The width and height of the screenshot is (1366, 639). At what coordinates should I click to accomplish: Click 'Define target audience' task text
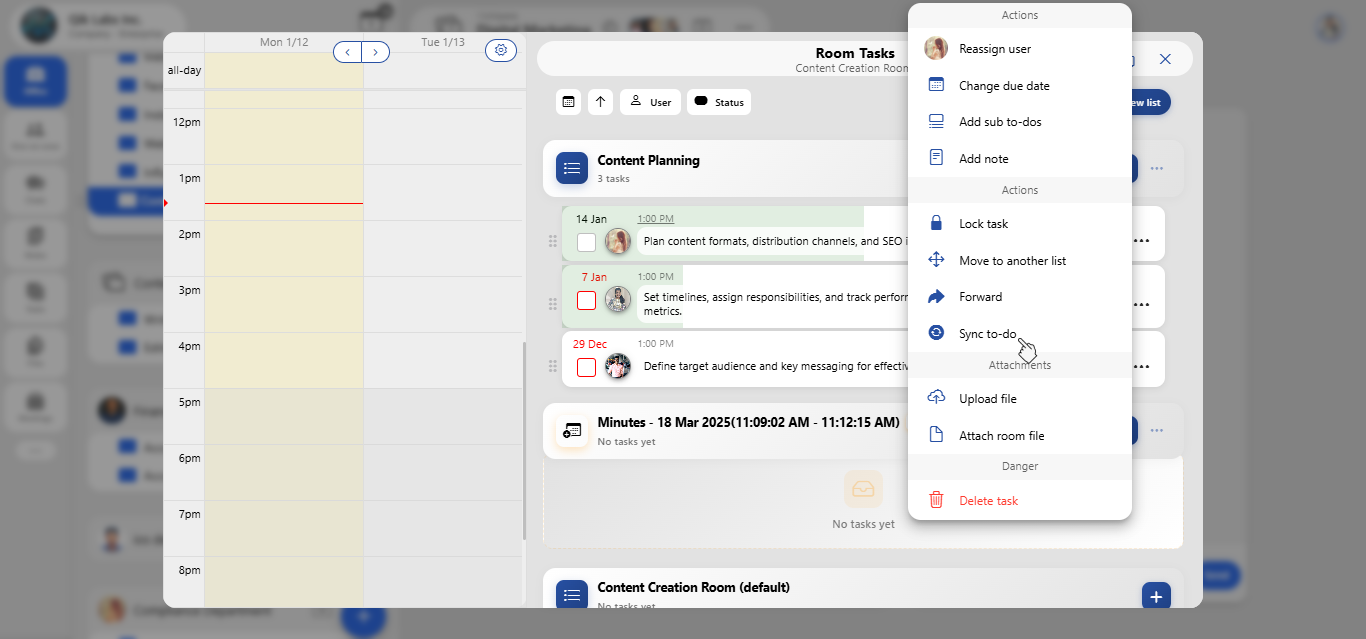775,366
